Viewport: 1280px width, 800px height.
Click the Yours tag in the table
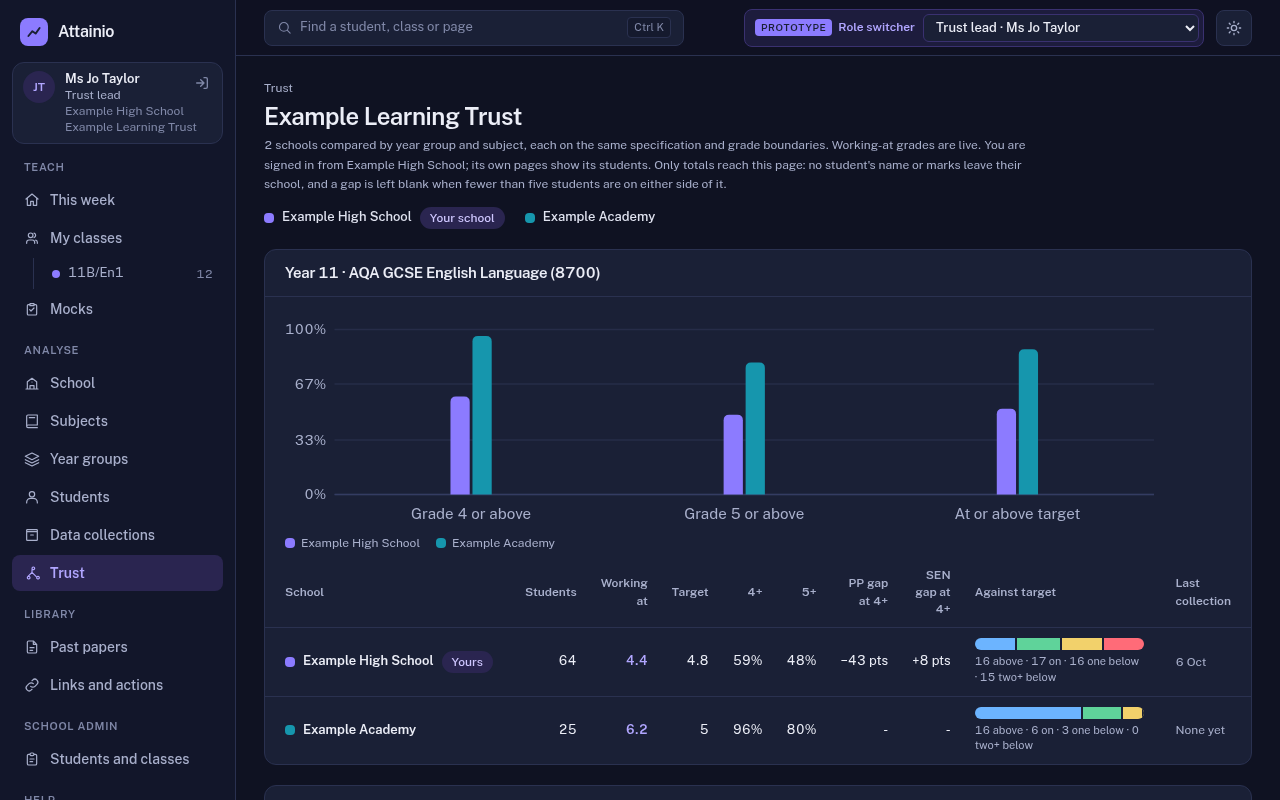(467, 662)
